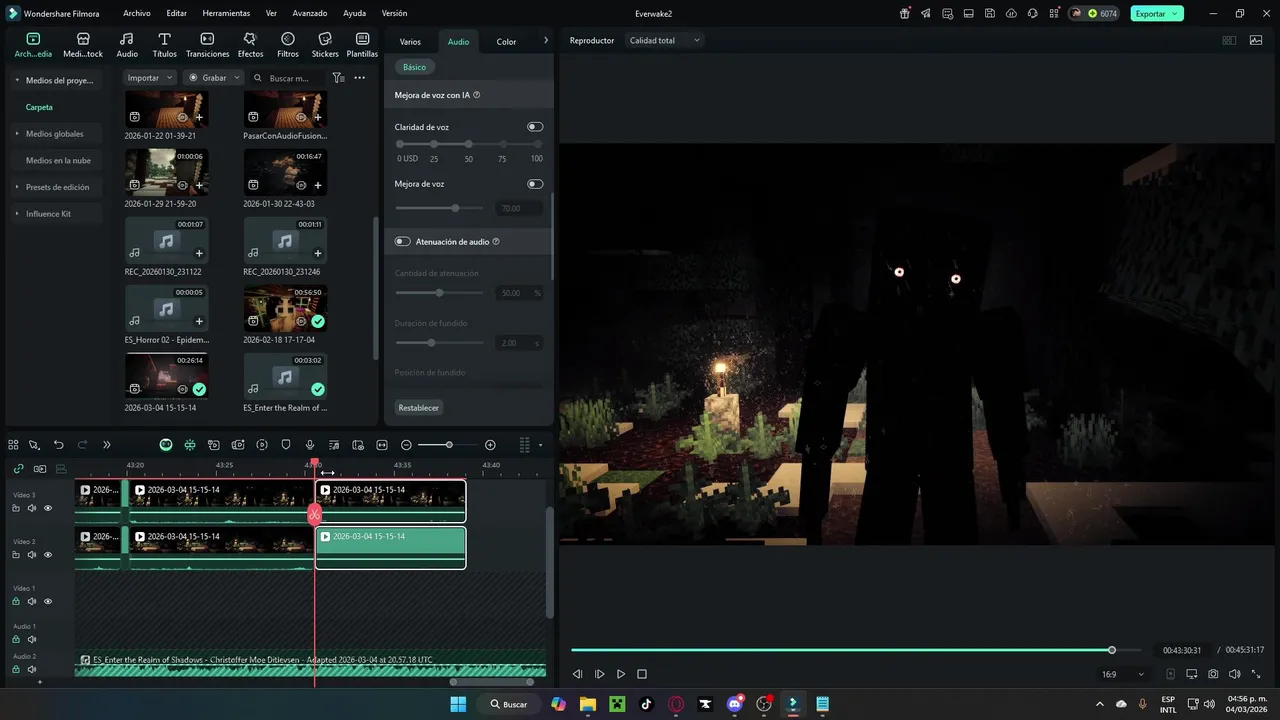Screen dimensions: 1280x720
Task: Open the Avanzado menu
Action: click(310, 14)
